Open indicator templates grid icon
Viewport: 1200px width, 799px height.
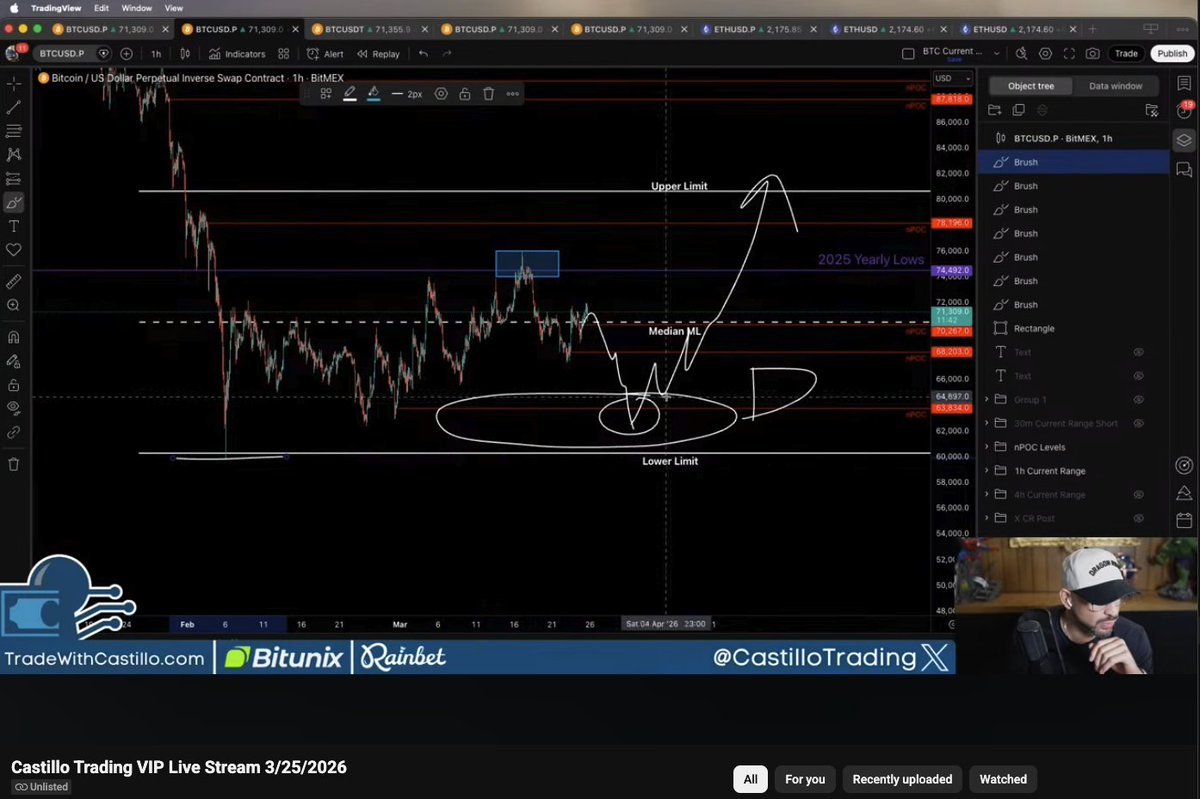click(x=284, y=54)
